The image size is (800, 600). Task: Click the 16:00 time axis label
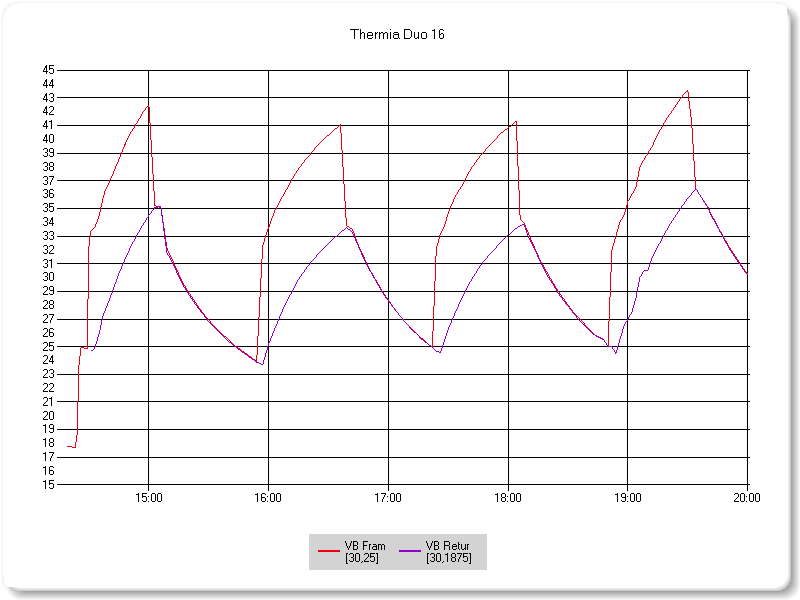coord(268,497)
